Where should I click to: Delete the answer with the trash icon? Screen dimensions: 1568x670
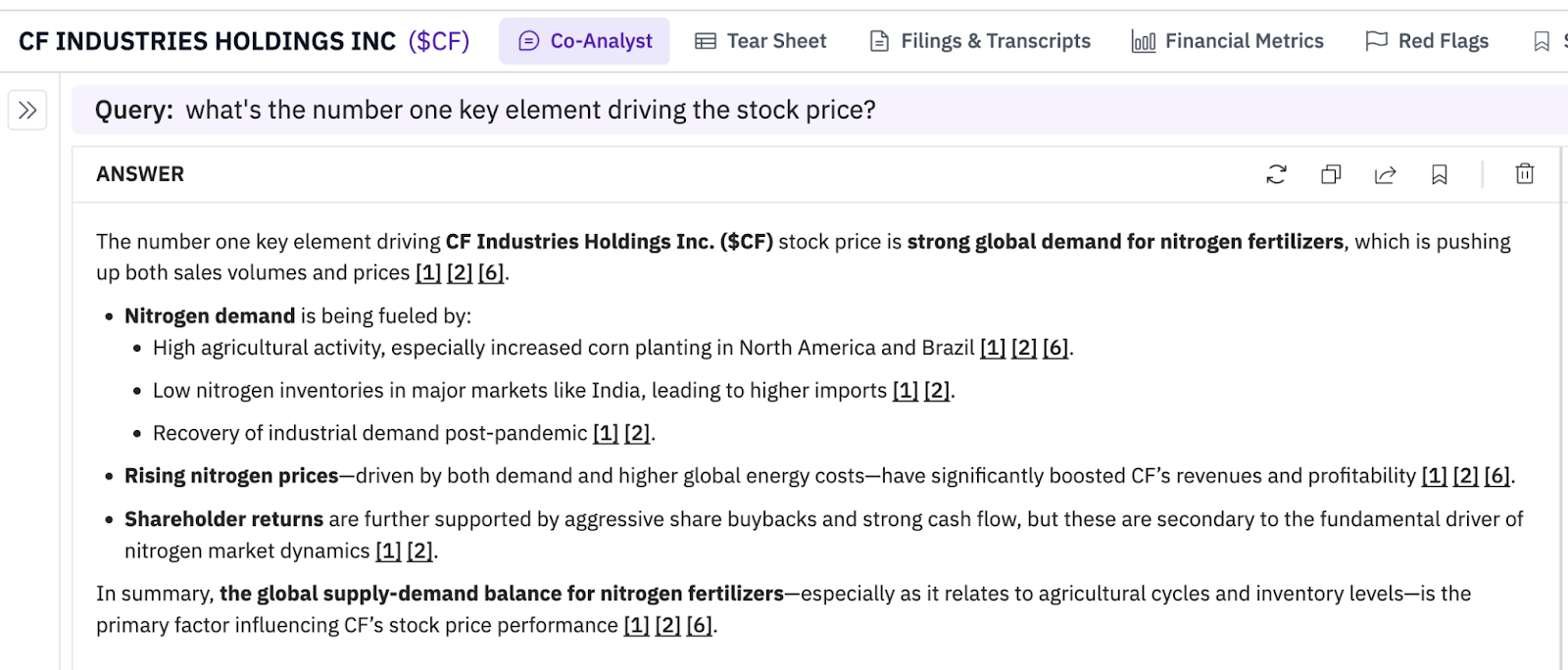point(1525,174)
